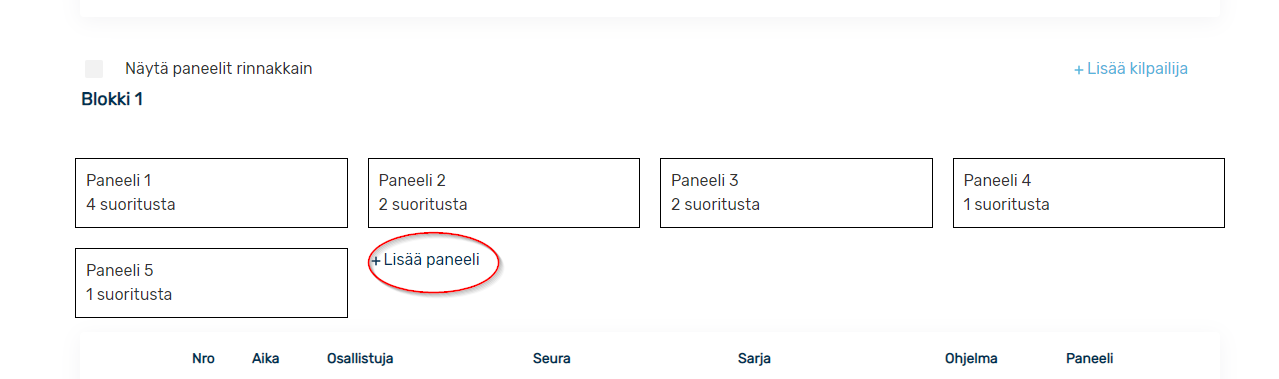1279x379 pixels.
Task: Click the Blokki 1 heading
Action: click(112, 100)
